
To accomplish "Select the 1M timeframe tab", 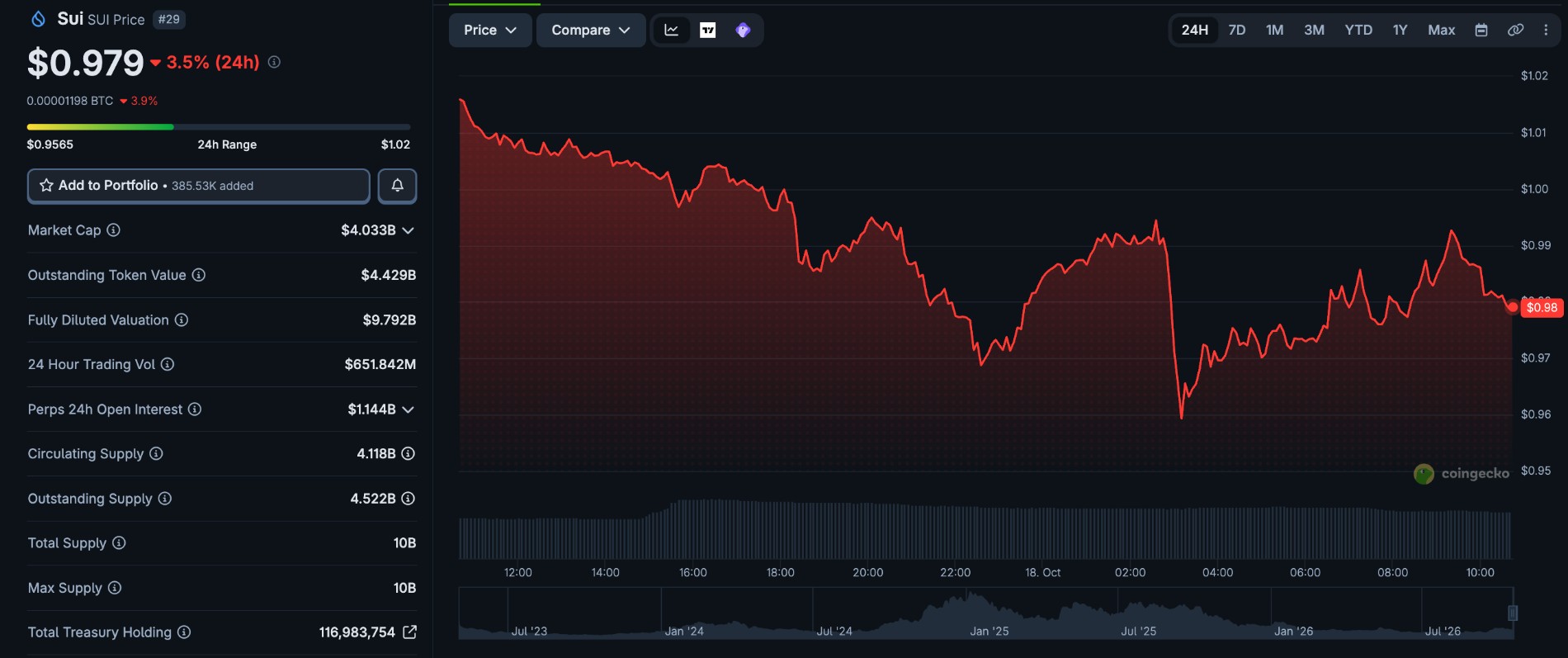I will pyautogui.click(x=1274, y=30).
